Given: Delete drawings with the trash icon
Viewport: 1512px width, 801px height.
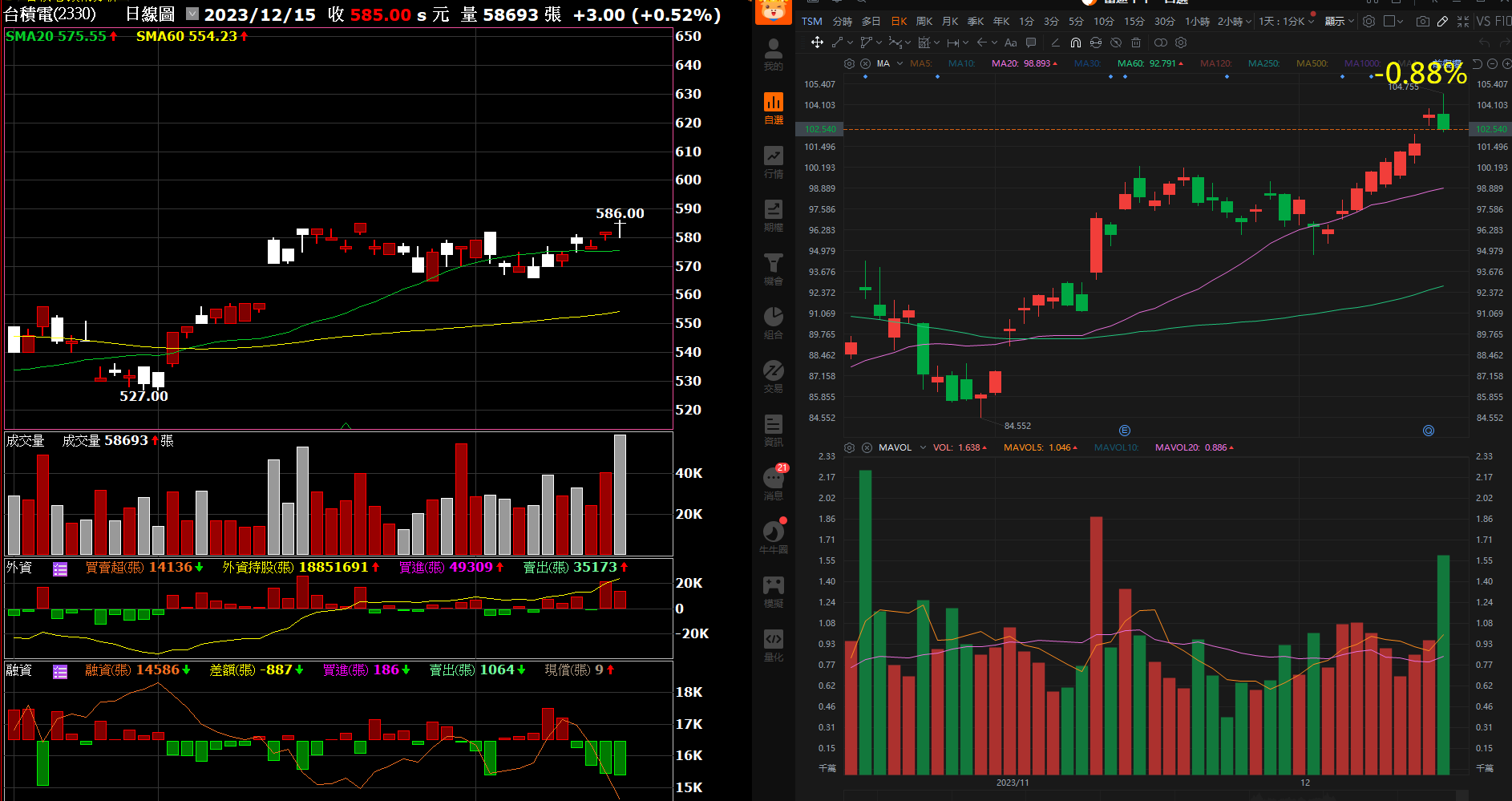Looking at the screenshot, I should pyautogui.click(x=1136, y=42).
